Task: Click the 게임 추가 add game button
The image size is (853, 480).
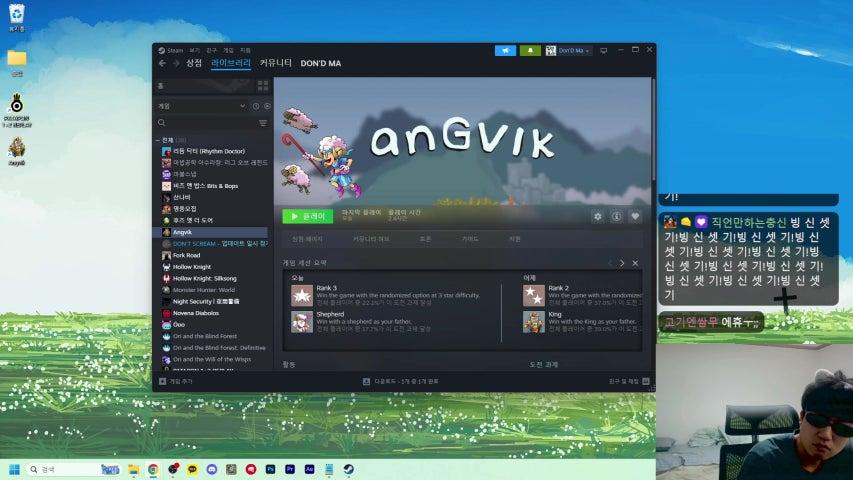Action: [x=176, y=381]
